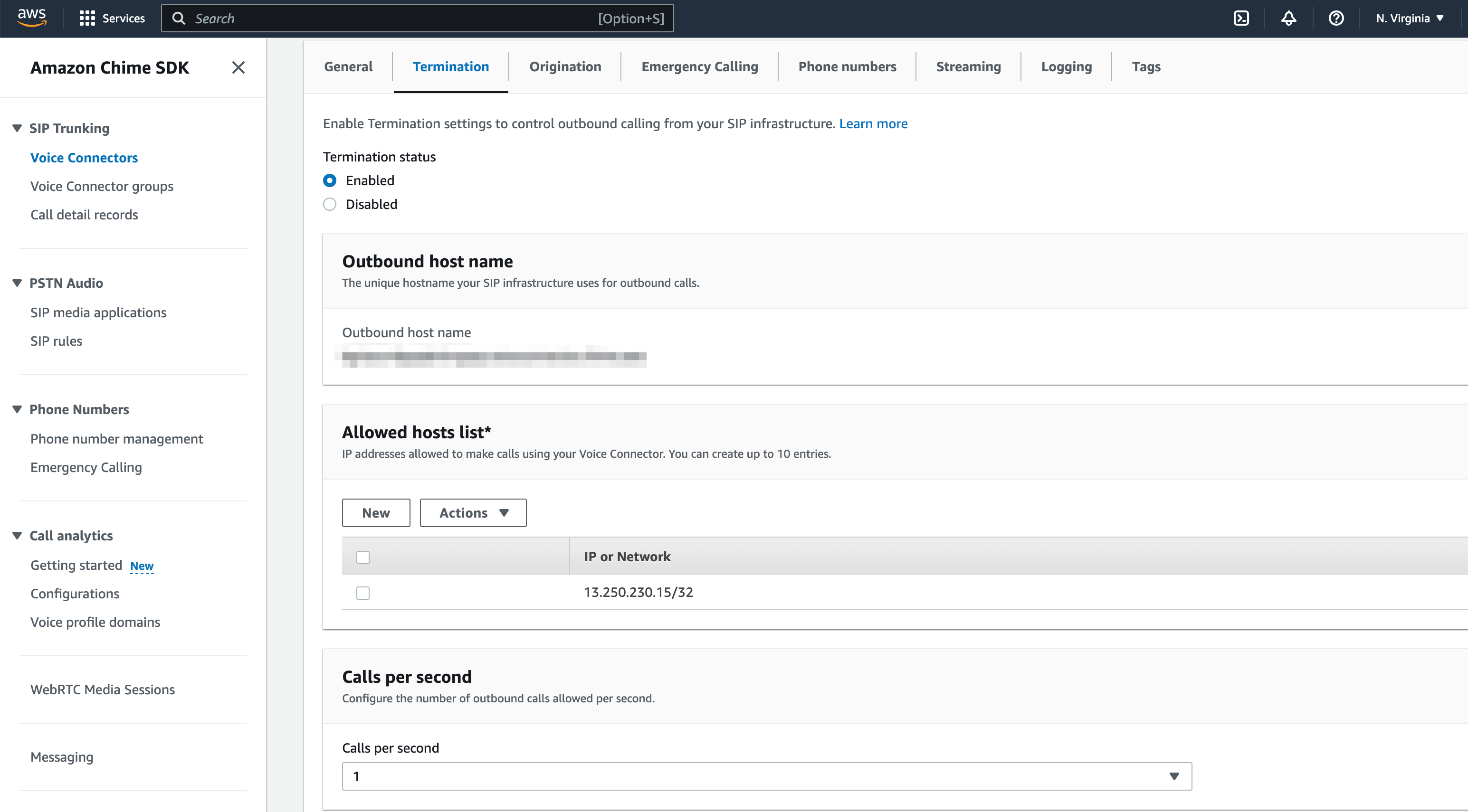Launch the CloudShell icon

(1240, 18)
